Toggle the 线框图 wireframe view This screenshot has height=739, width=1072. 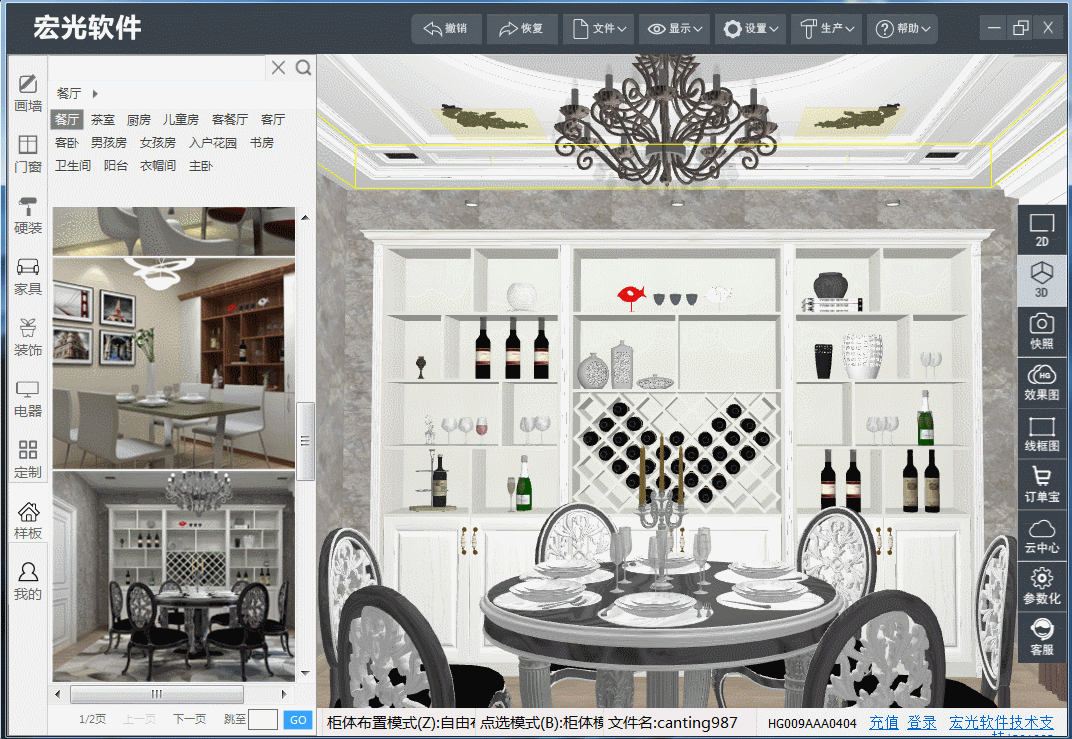pos(1041,436)
